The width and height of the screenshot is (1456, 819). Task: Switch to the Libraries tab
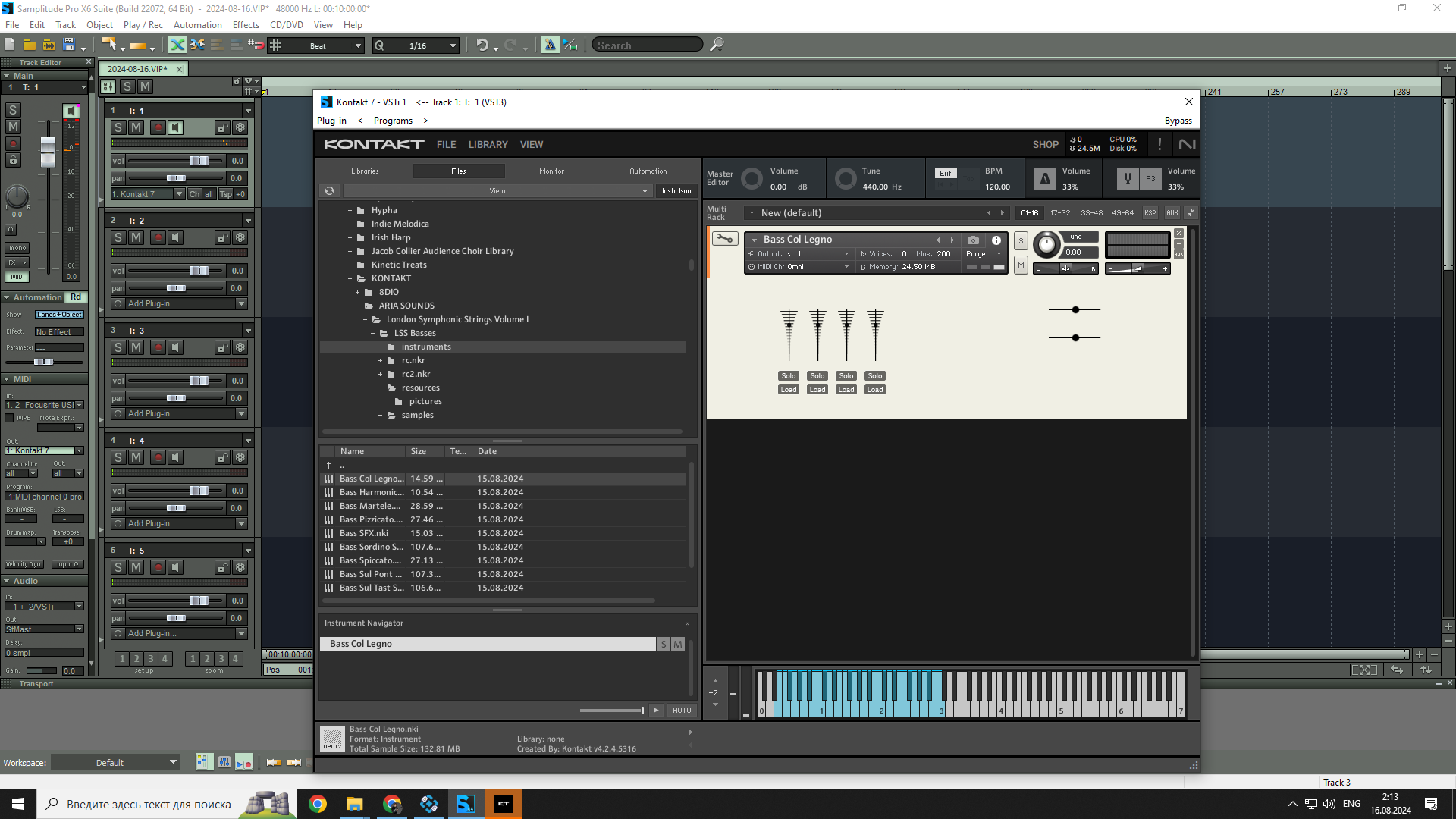click(365, 171)
